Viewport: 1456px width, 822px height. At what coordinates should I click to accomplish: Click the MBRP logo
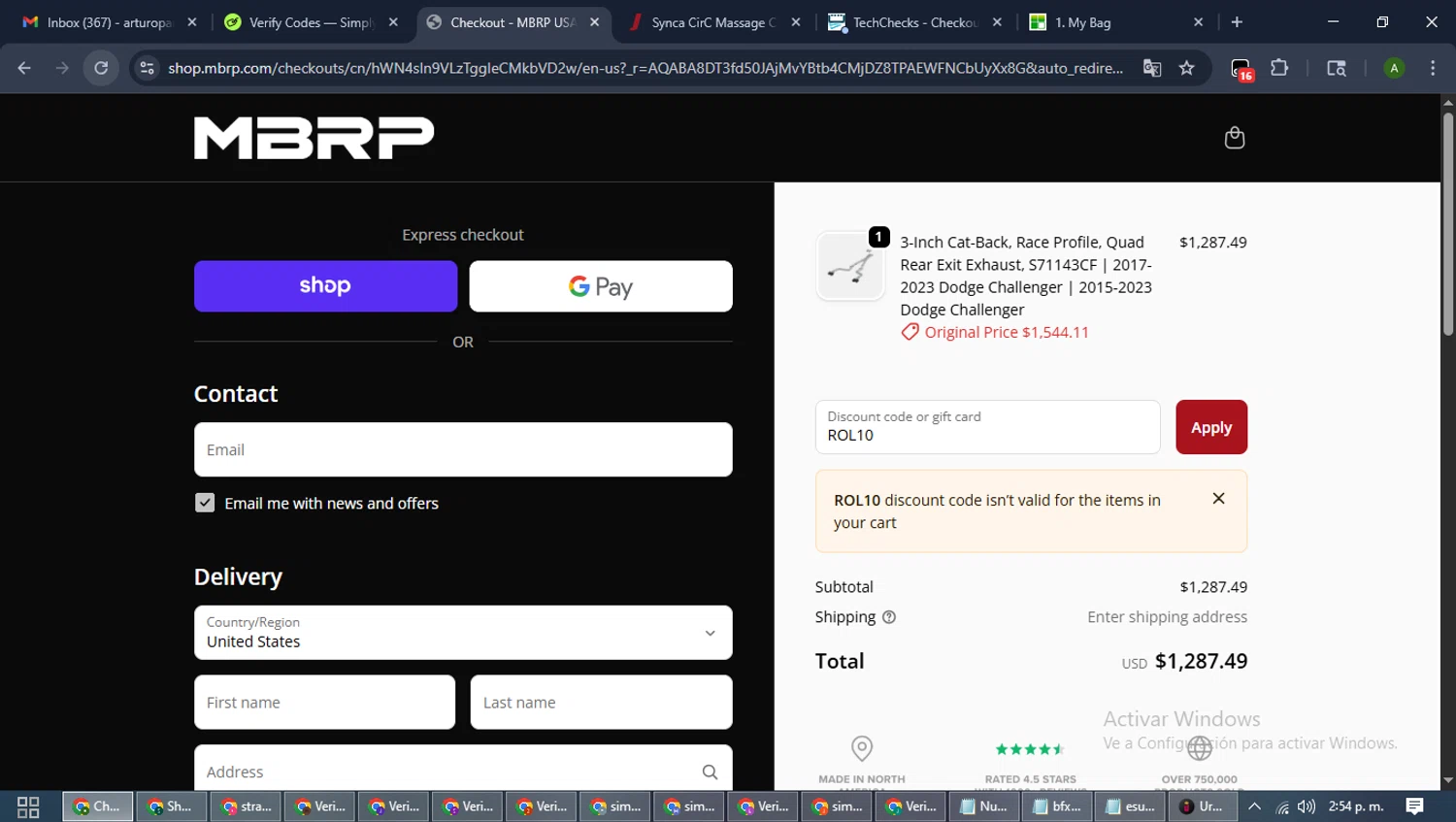(314, 138)
